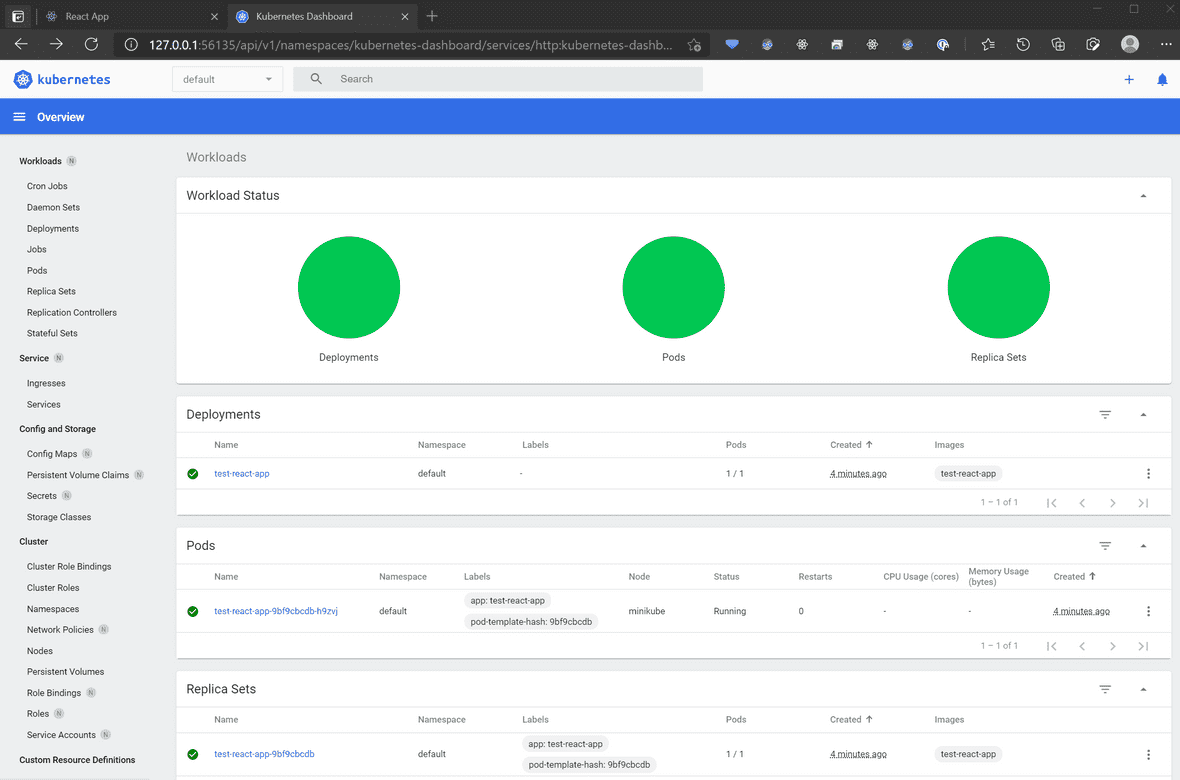Collapse the Workload Status panel
The width and height of the screenshot is (1180, 780).
point(1143,195)
